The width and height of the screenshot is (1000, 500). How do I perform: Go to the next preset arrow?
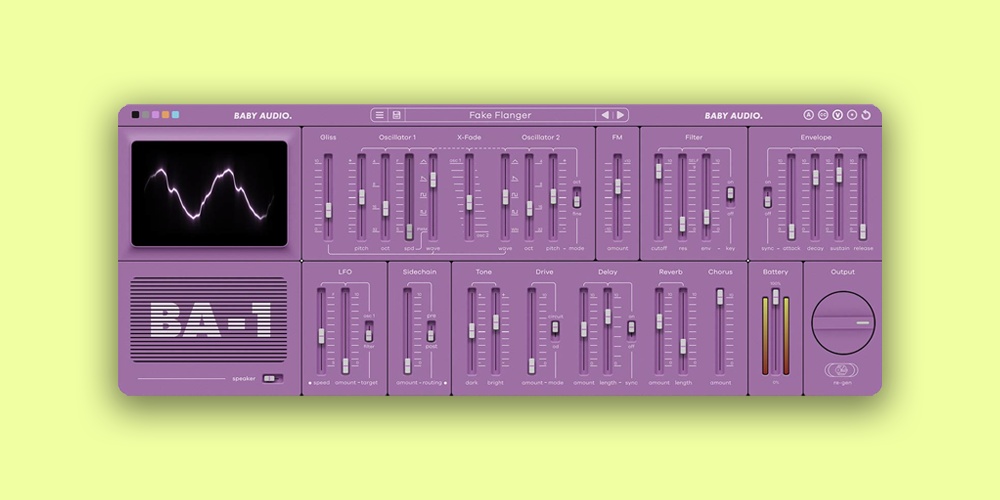coord(620,115)
